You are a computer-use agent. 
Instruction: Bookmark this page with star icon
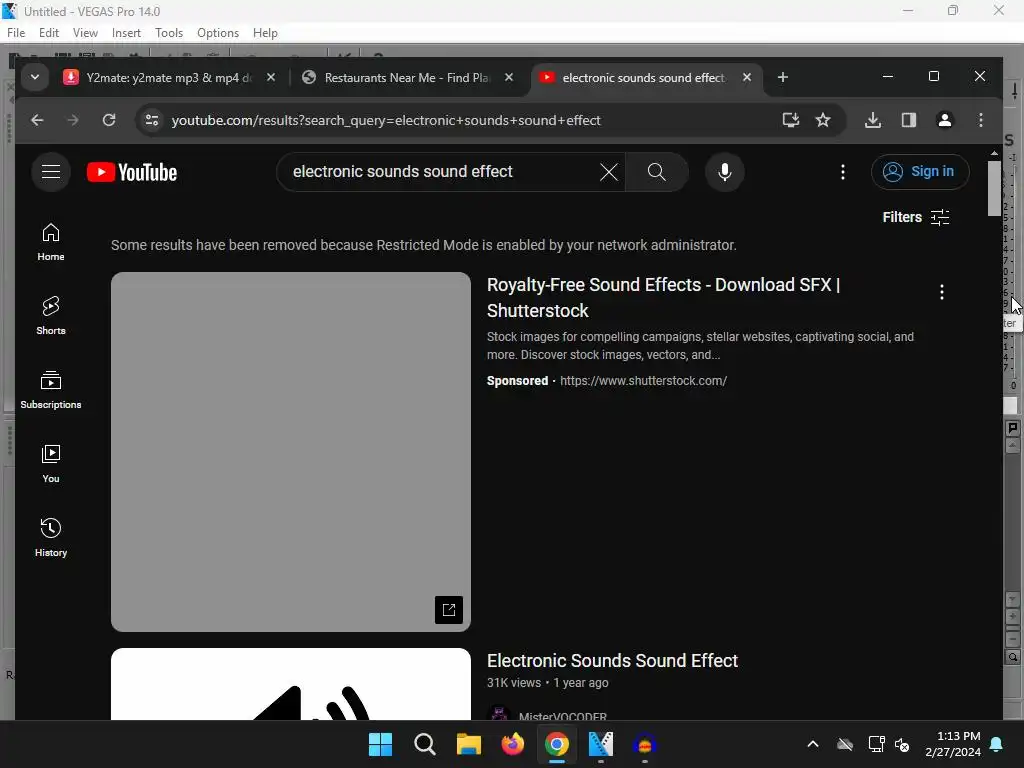point(823,120)
